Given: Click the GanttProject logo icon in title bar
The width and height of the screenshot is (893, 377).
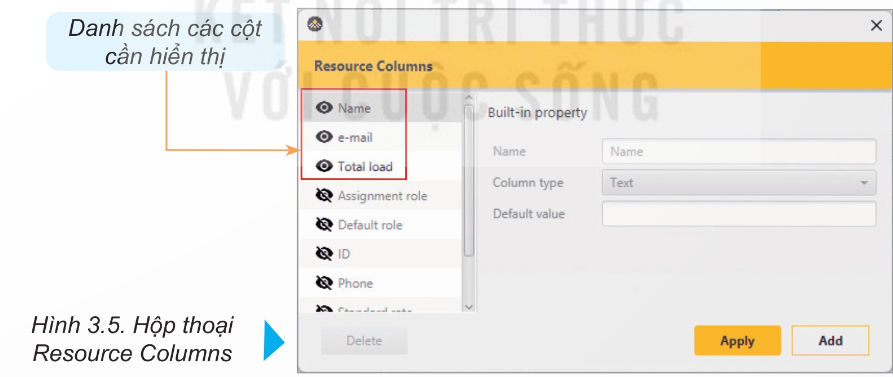Looking at the screenshot, I should [x=314, y=24].
